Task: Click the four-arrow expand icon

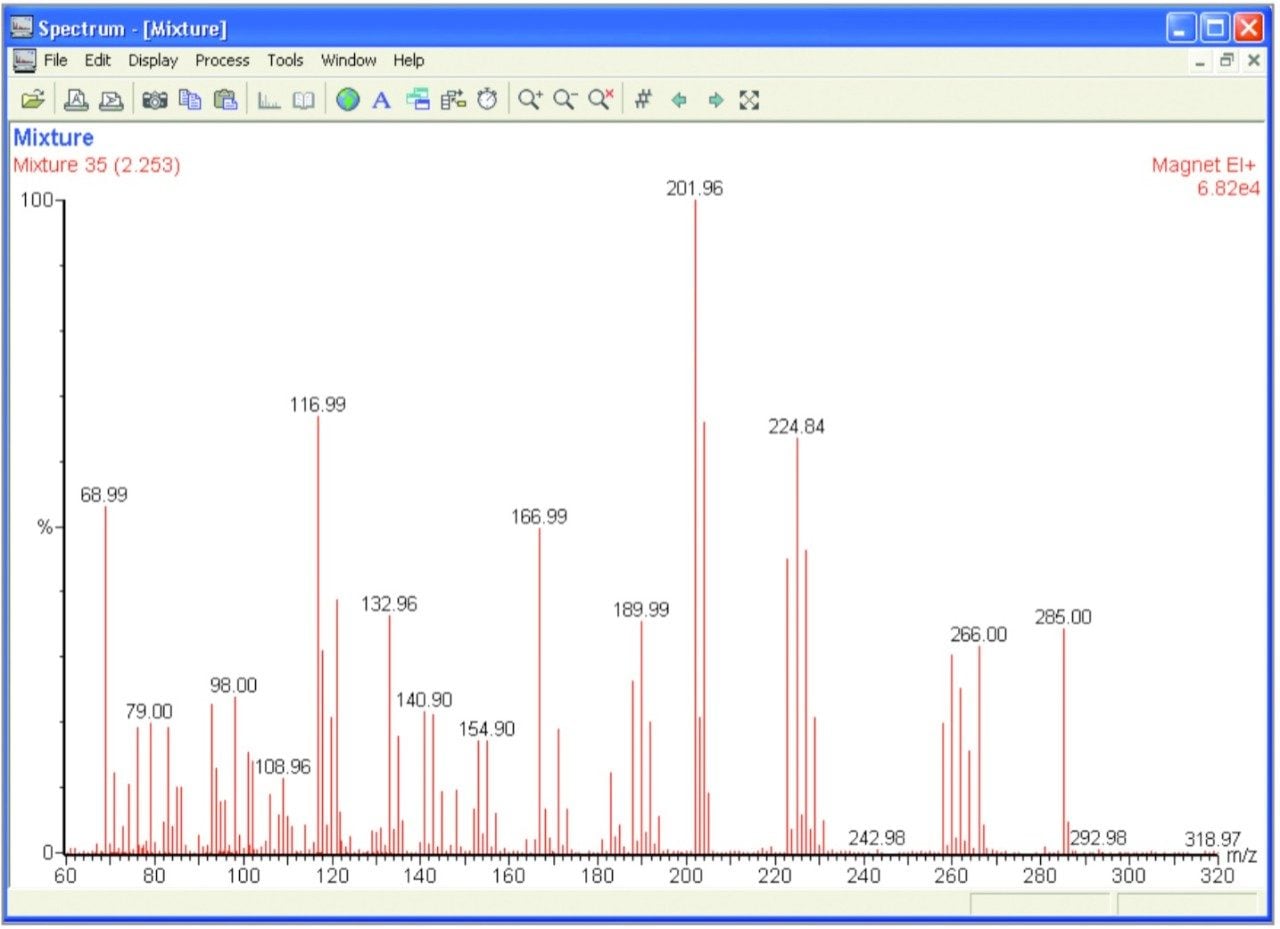Action: click(749, 100)
